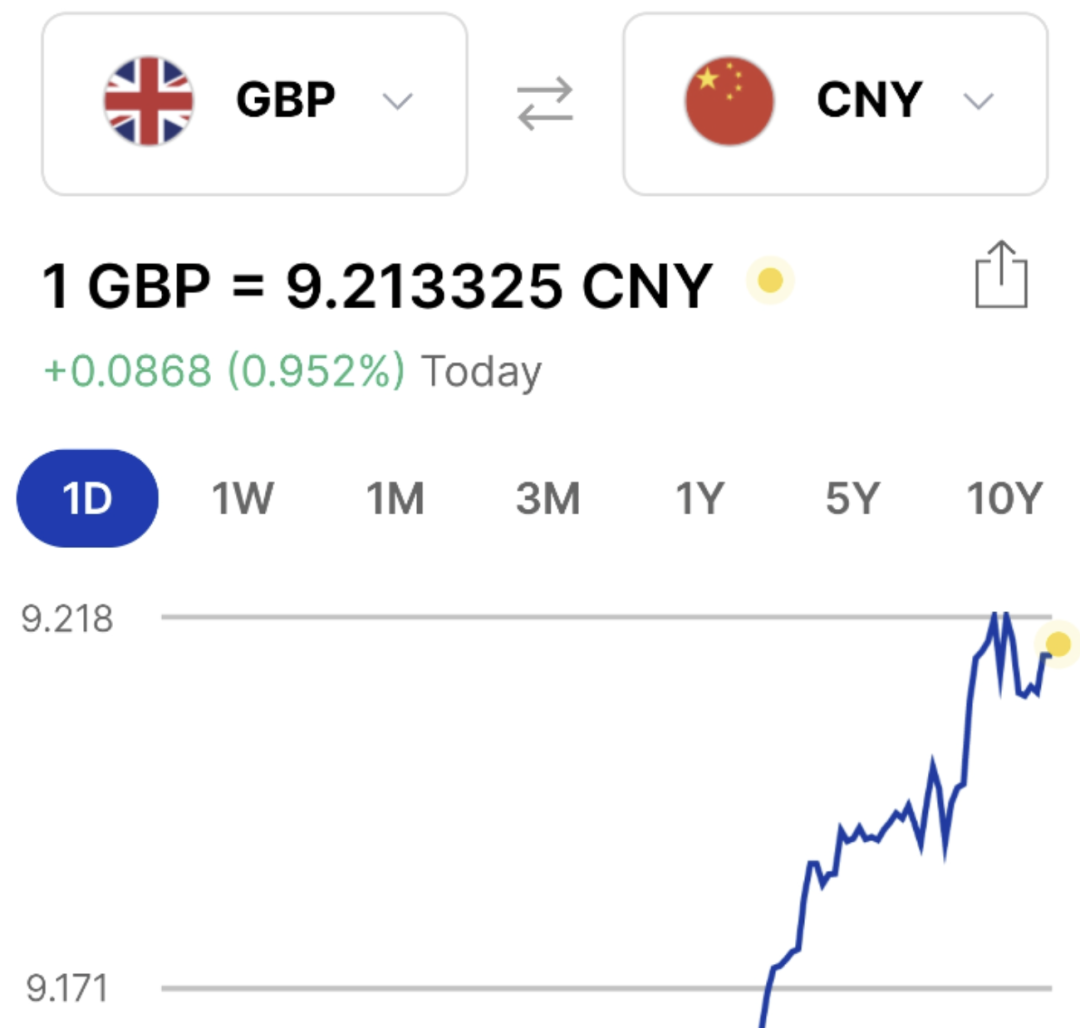Viewport: 1080px width, 1028px height.
Task: Select the CNY currency card
Action: point(838,102)
